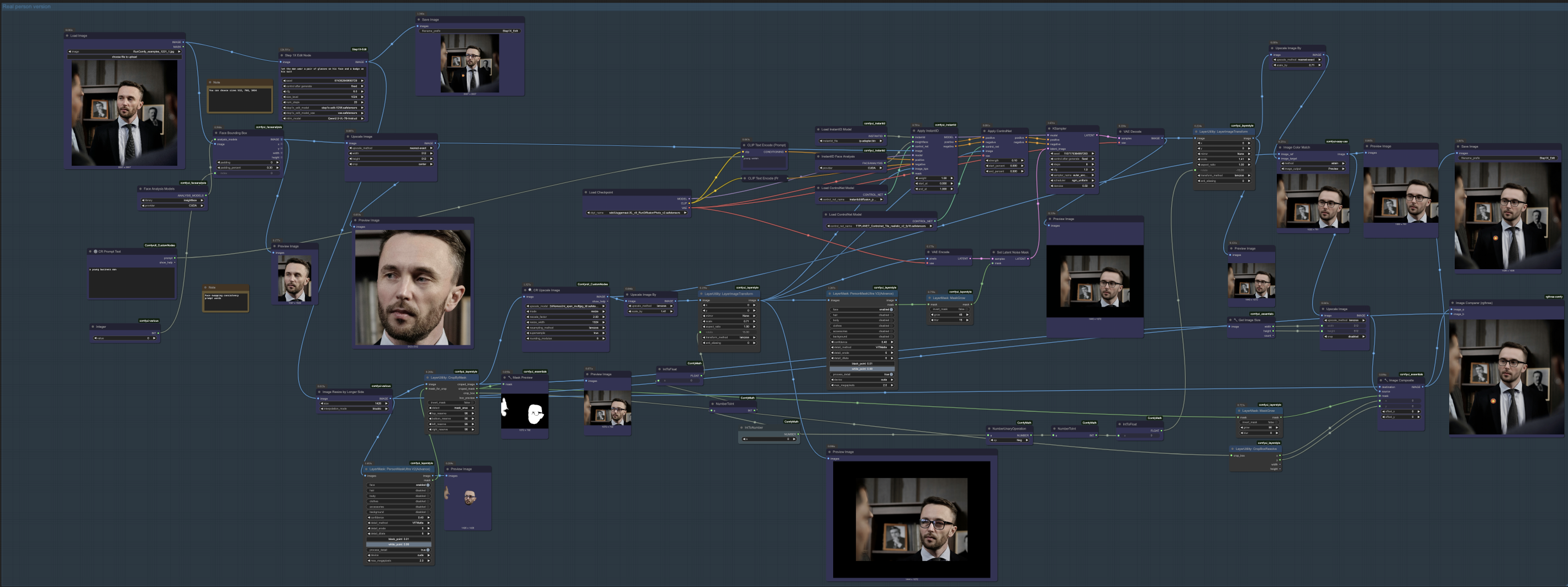Image resolution: width=1568 pixels, height=587 pixels.
Task: Collapse the Load InstantID Model node dot
Action: (818, 130)
